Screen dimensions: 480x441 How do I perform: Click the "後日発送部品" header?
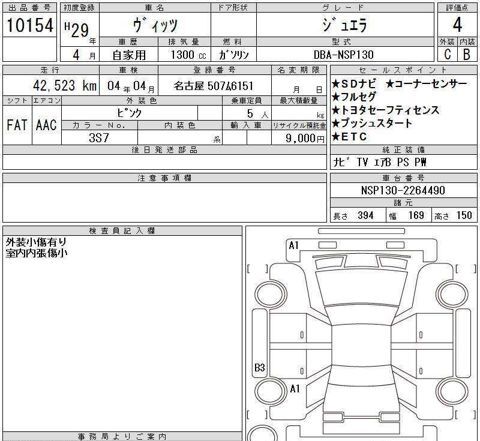pyautogui.click(x=165, y=150)
